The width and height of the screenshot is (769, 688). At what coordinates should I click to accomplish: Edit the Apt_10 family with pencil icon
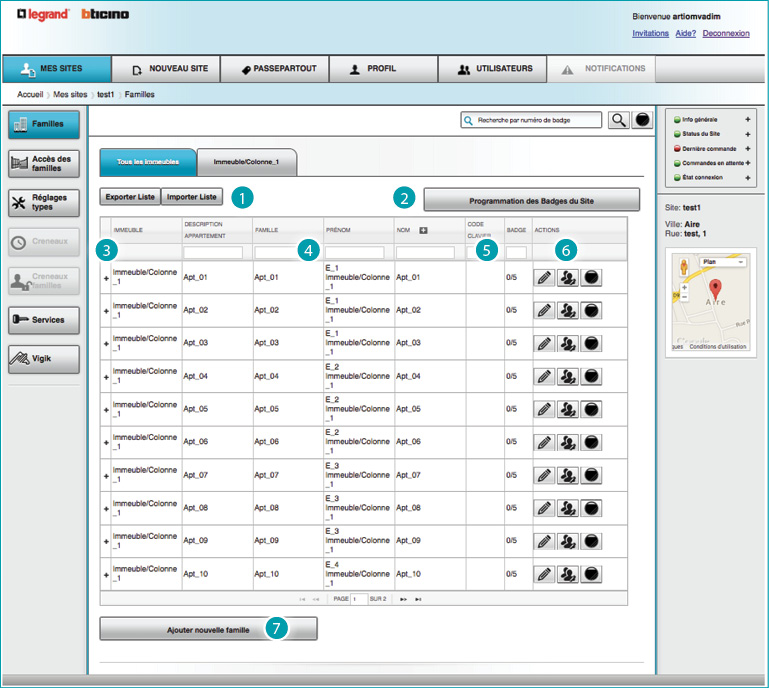click(x=543, y=573)
